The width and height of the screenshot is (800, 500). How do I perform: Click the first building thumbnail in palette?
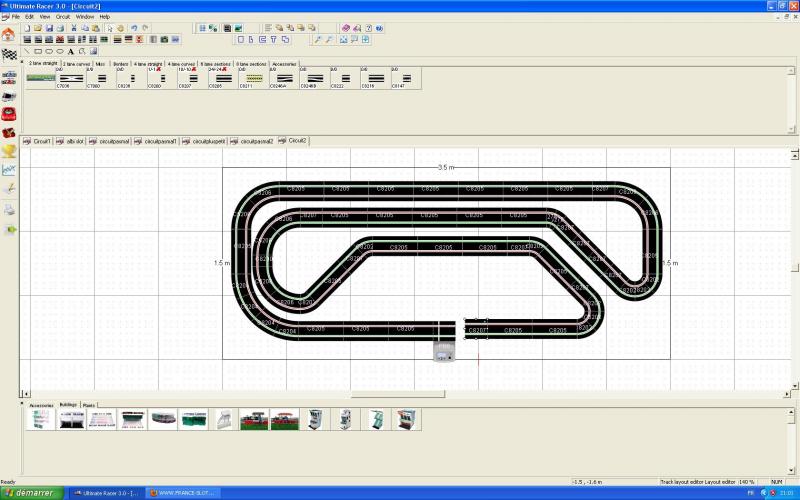click(41, 420)
